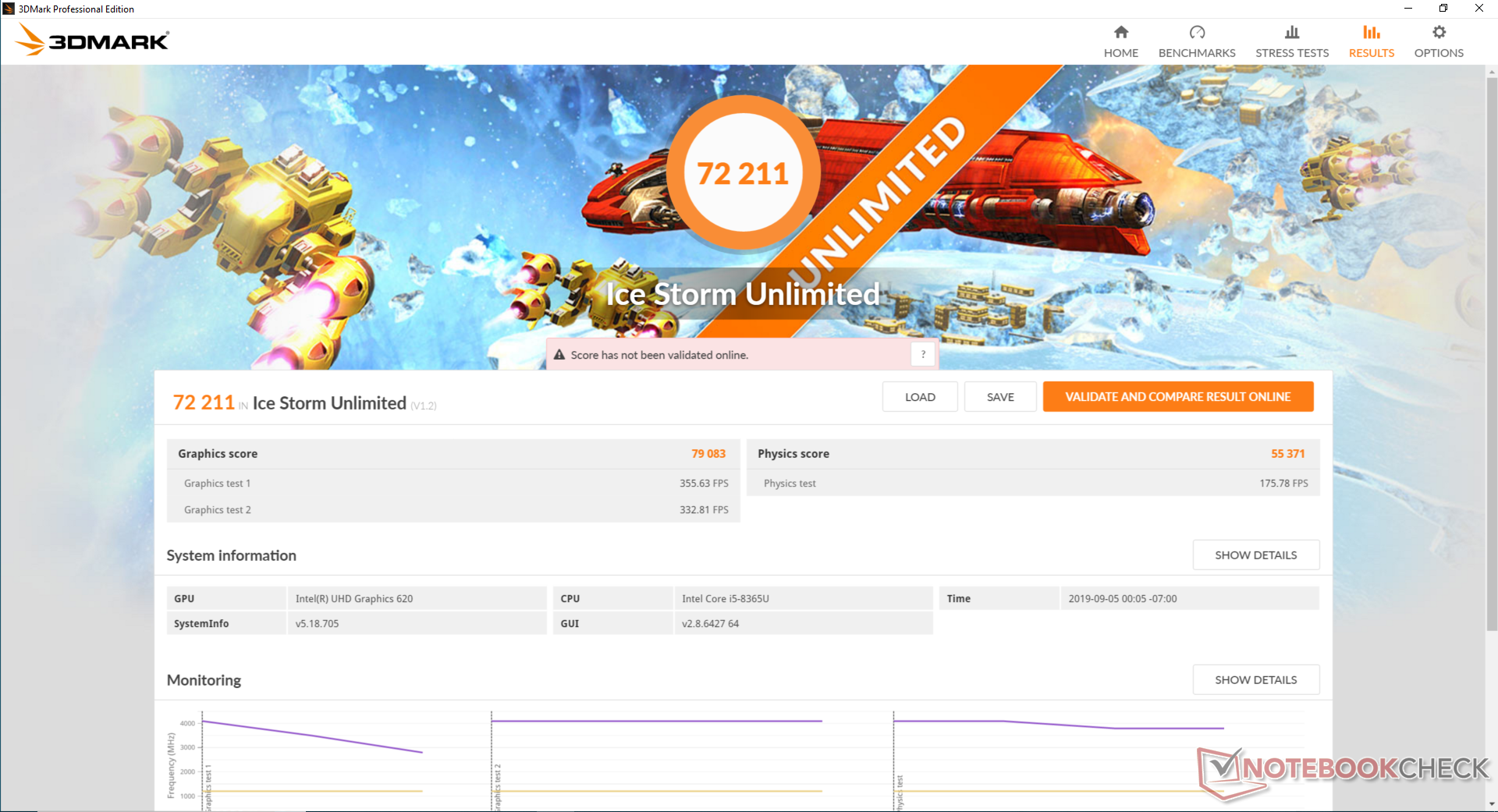Click 'Score has not been validated online' message

pos(659,355)
